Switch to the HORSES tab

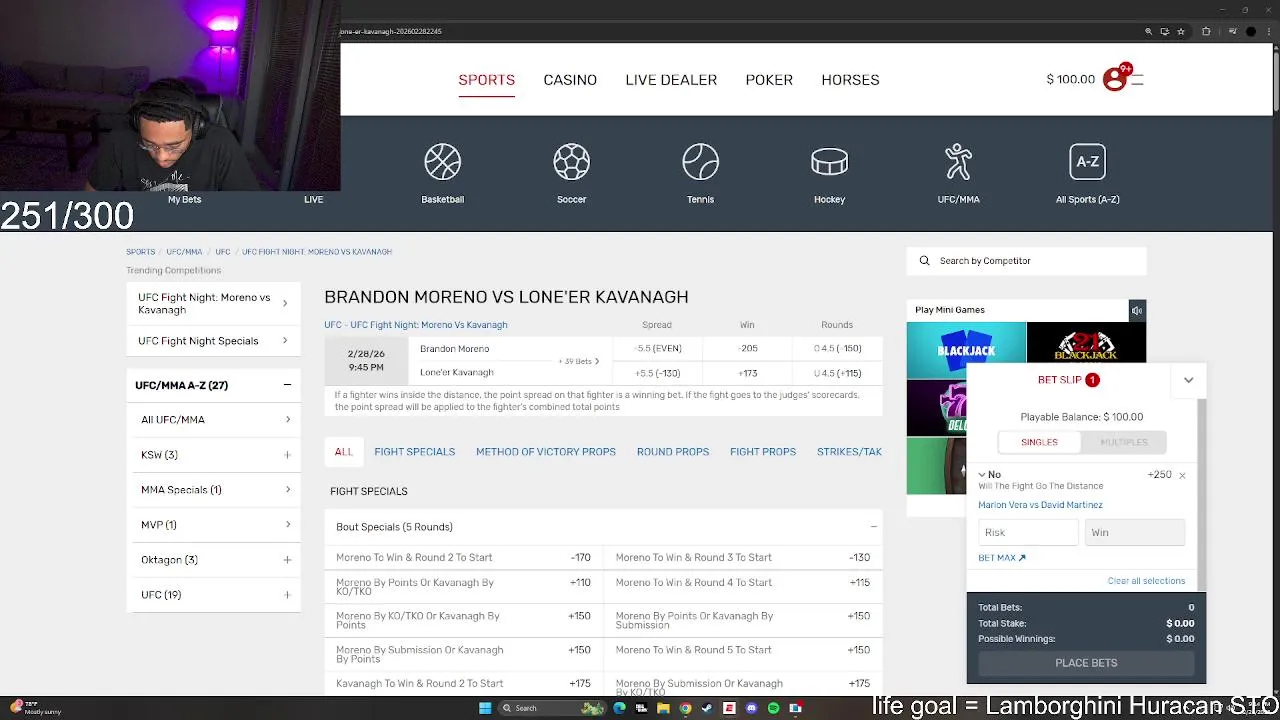(850, 80)
